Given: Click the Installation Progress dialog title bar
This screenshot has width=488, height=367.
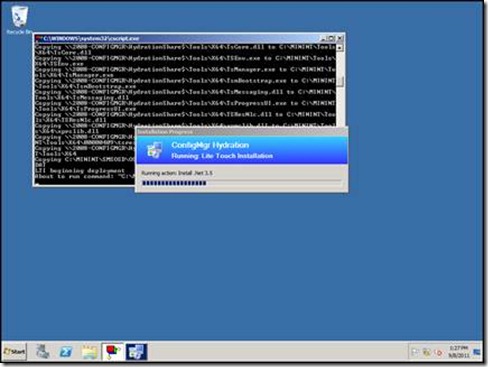Looking at the screenshot, I should tap(242, 132).
